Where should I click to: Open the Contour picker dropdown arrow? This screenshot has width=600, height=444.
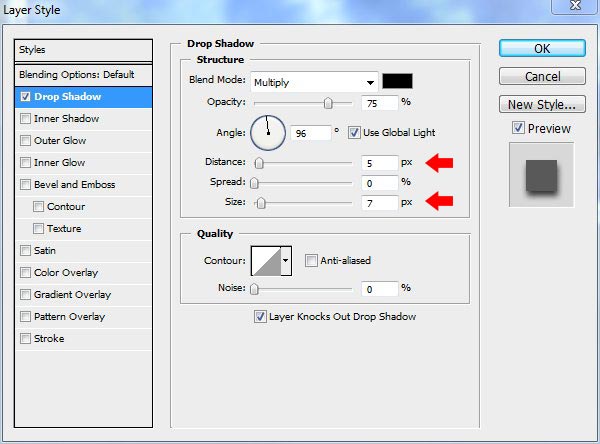[286, 261]
